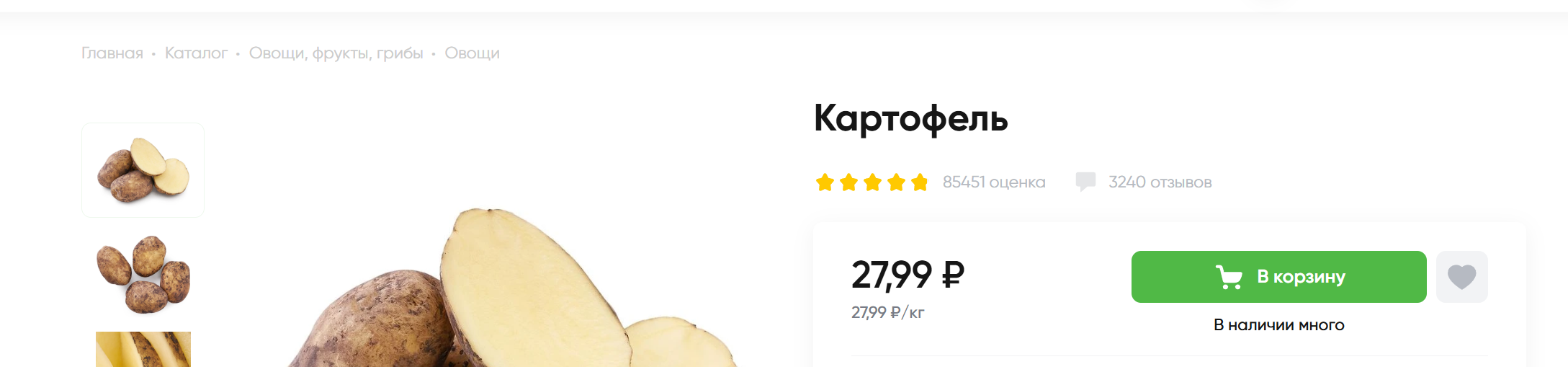Open the 3240 отзывов reviews link
The image size is (1568, 367).
click(1160, 182)
